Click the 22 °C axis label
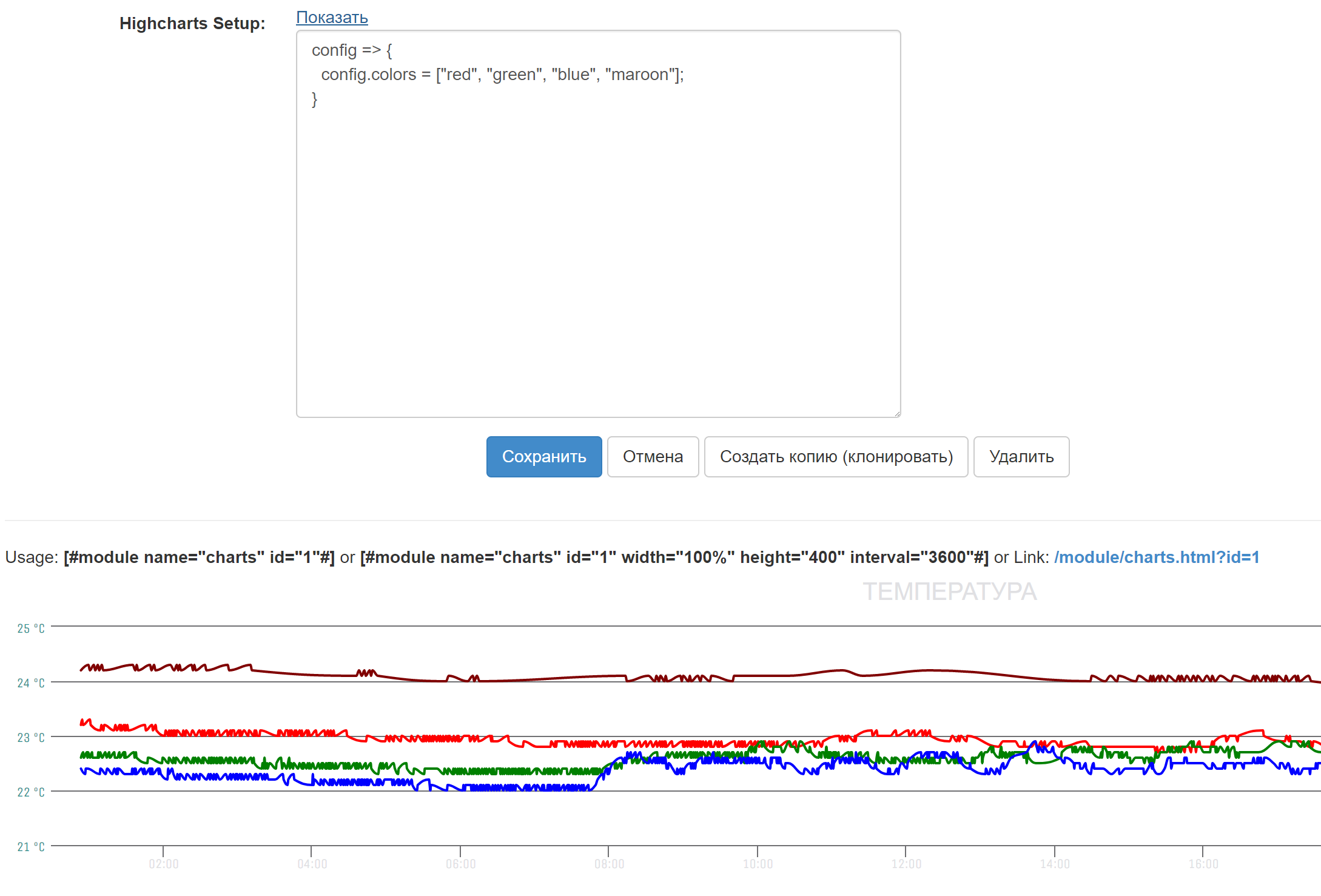This screenshot has width=1321, height=896. pos(31,792)
